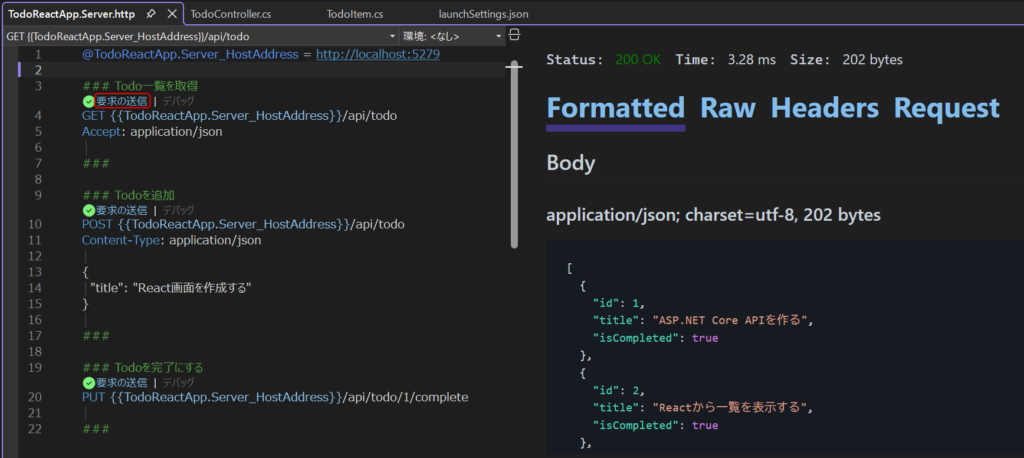
Task: Send the GET api/todo request
Action: [121, 101]
